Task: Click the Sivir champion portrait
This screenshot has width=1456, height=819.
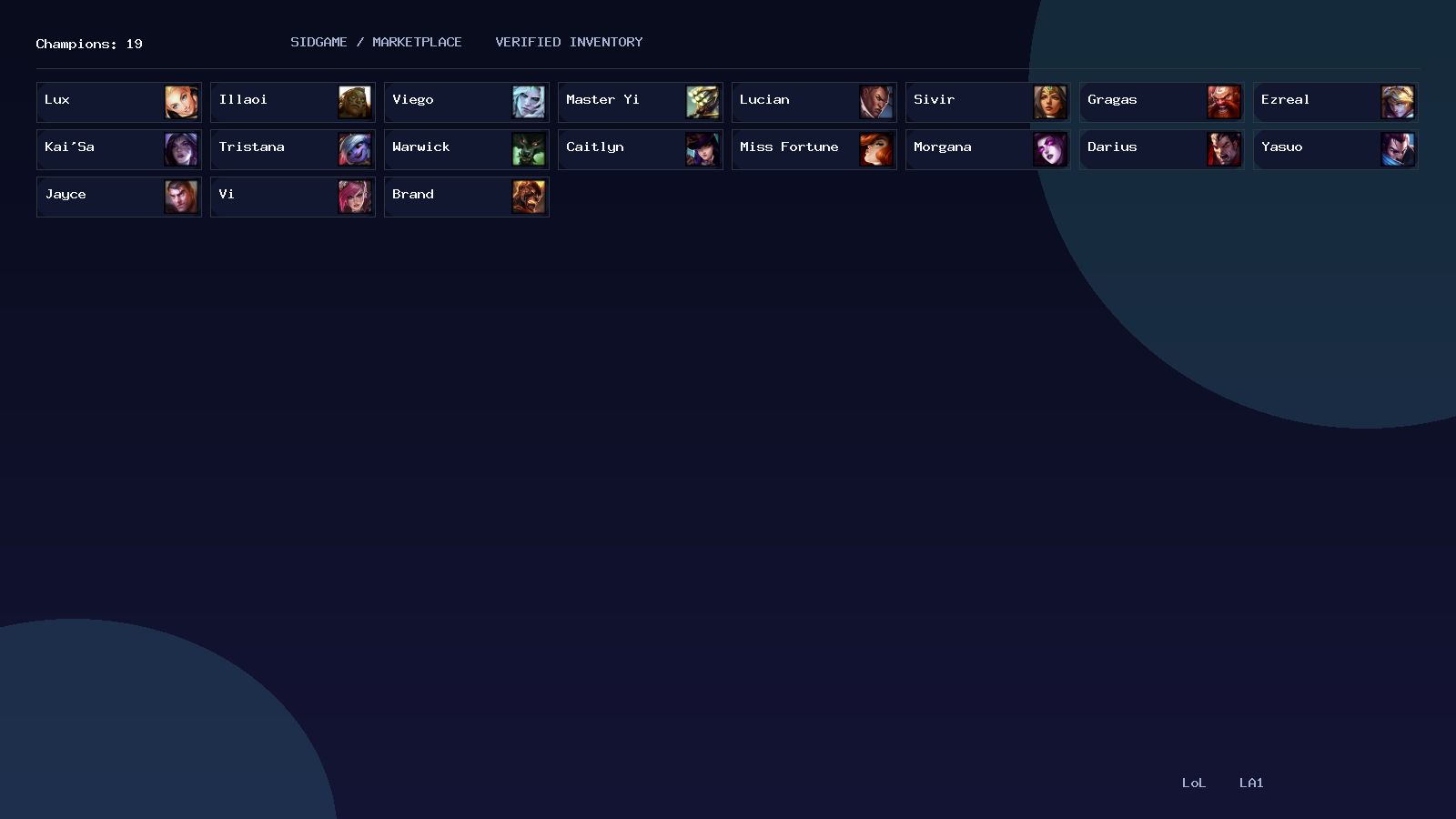Action: (x=1050, y=102)
